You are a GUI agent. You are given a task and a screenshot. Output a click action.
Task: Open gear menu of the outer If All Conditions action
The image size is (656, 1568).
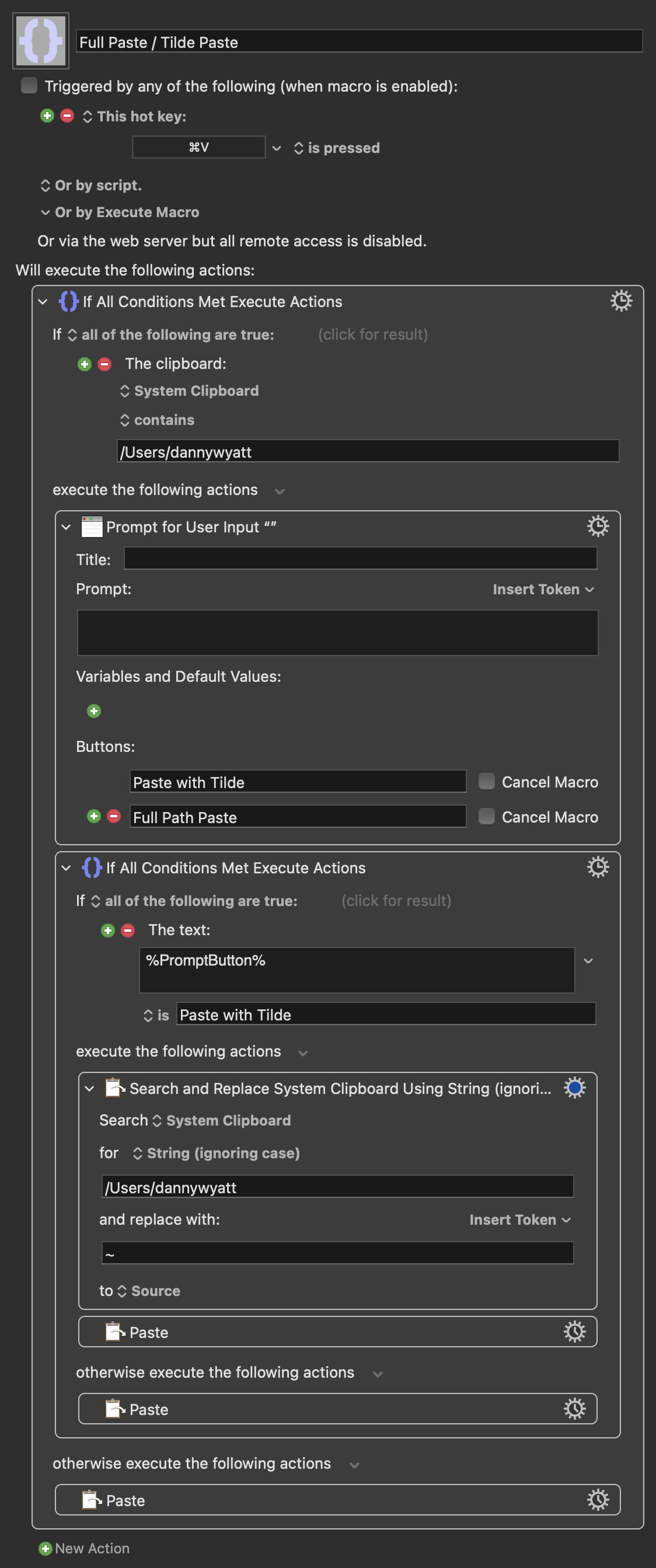pos(621,301)
